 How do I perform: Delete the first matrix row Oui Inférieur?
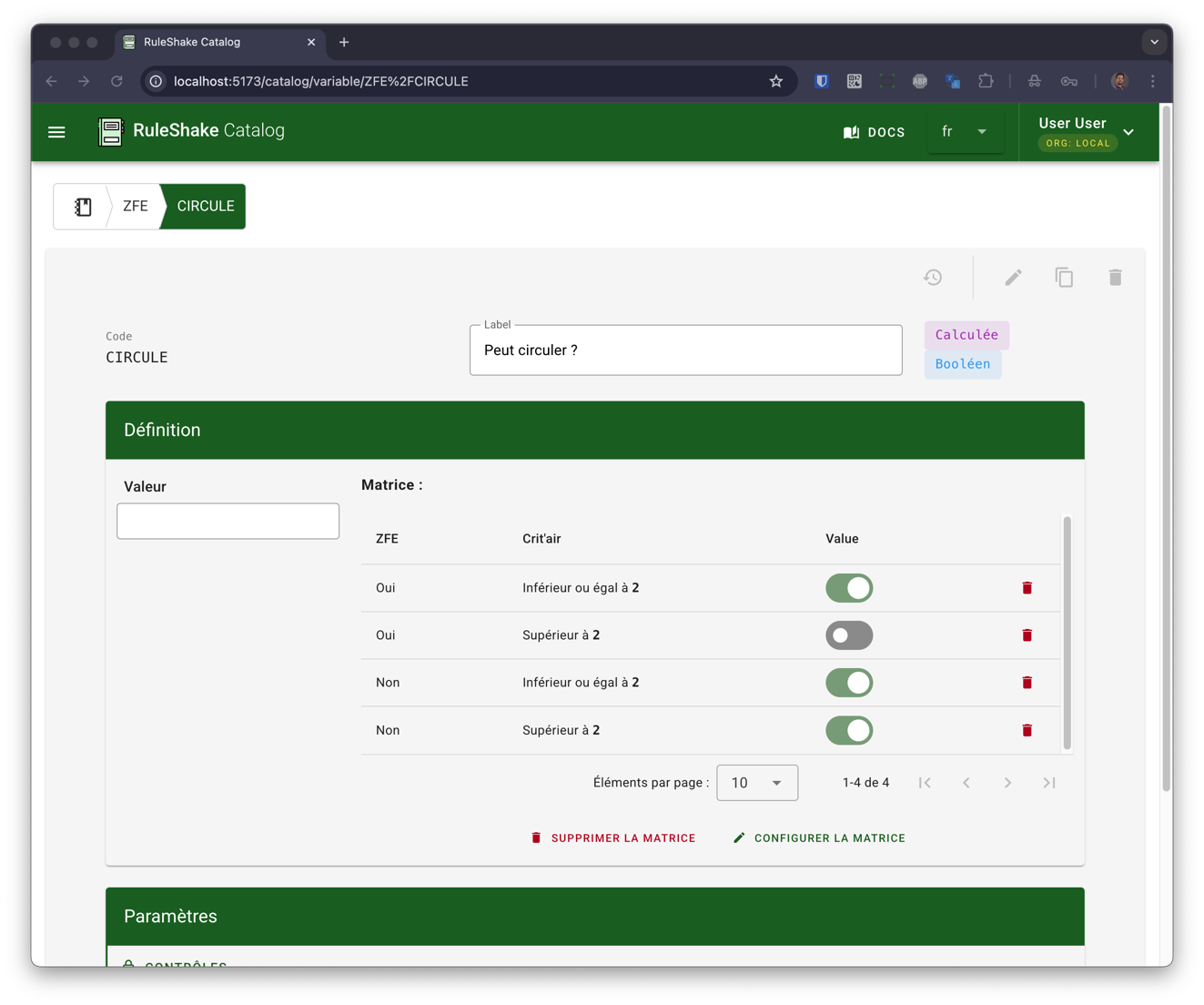[x=1027, y=588]
